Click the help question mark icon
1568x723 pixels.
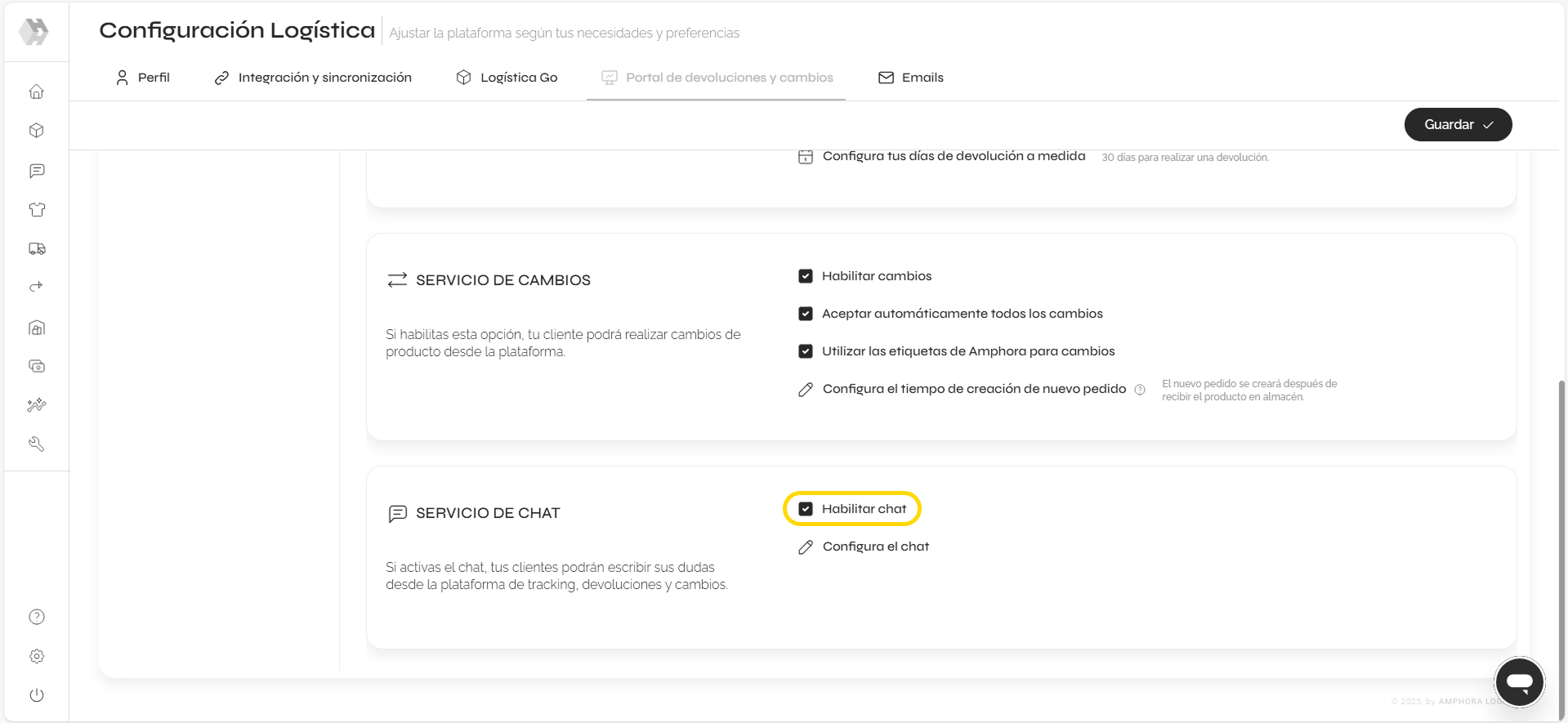point(37,617)
